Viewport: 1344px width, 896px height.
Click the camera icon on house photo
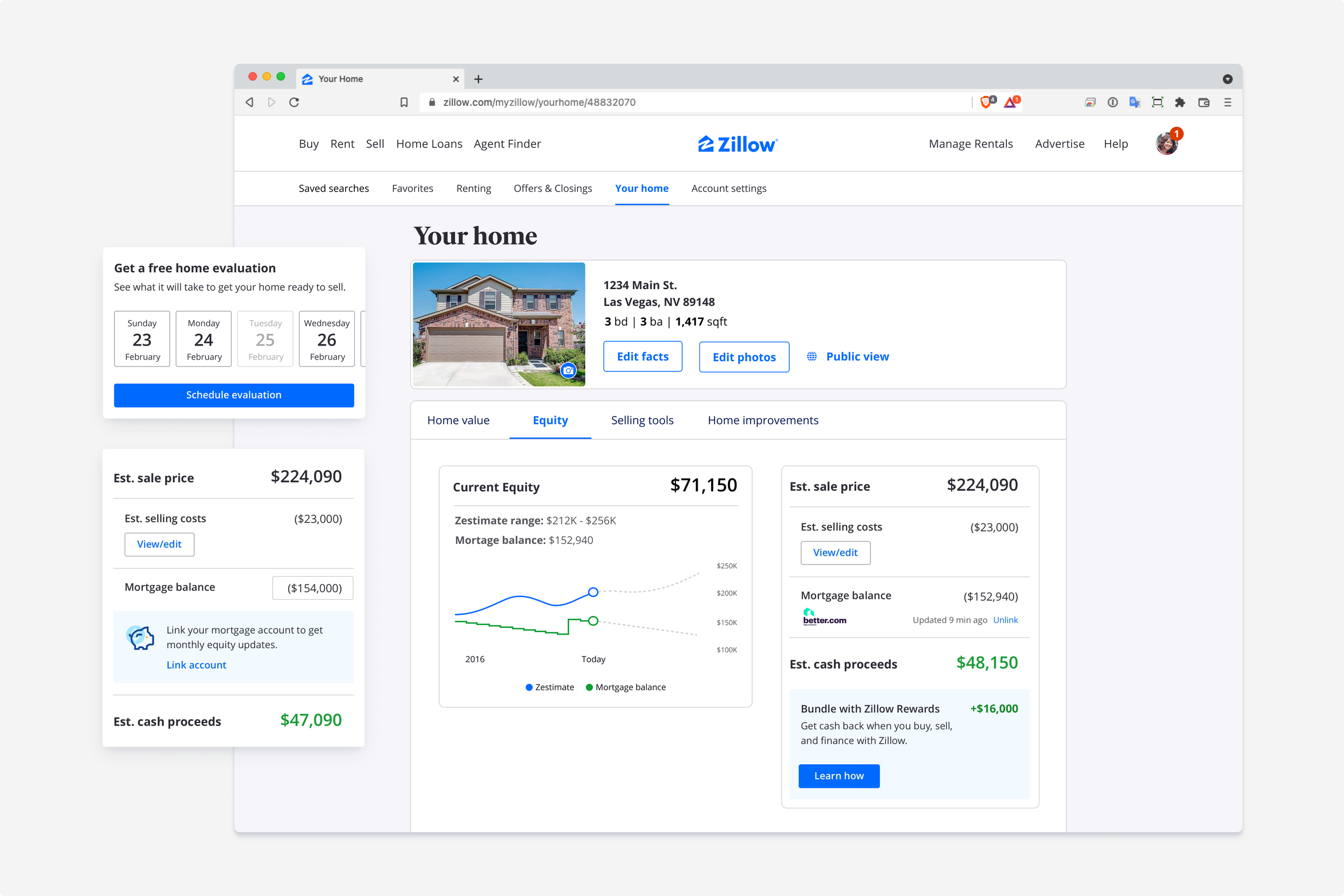pyautogui.click(x=568, y=370)
